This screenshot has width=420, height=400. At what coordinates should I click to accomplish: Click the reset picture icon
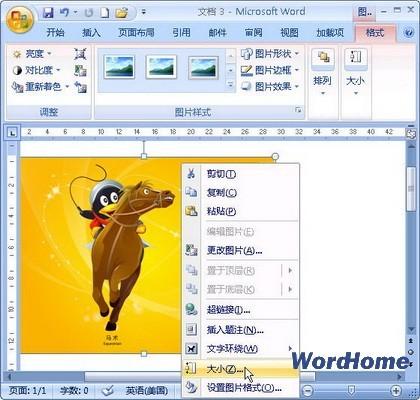[80, 87]
